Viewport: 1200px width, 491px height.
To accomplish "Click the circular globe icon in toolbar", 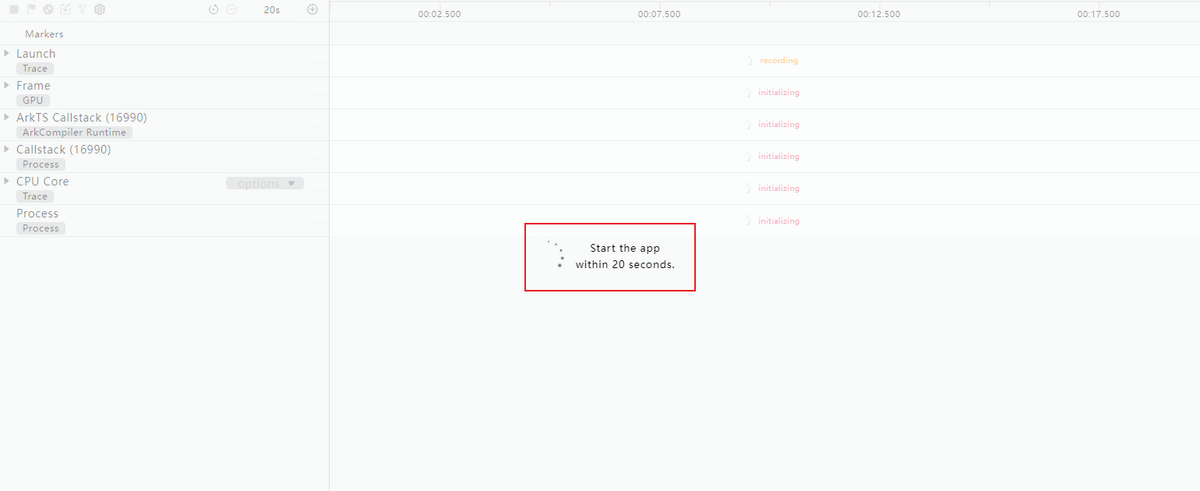I will pos(48,9).
